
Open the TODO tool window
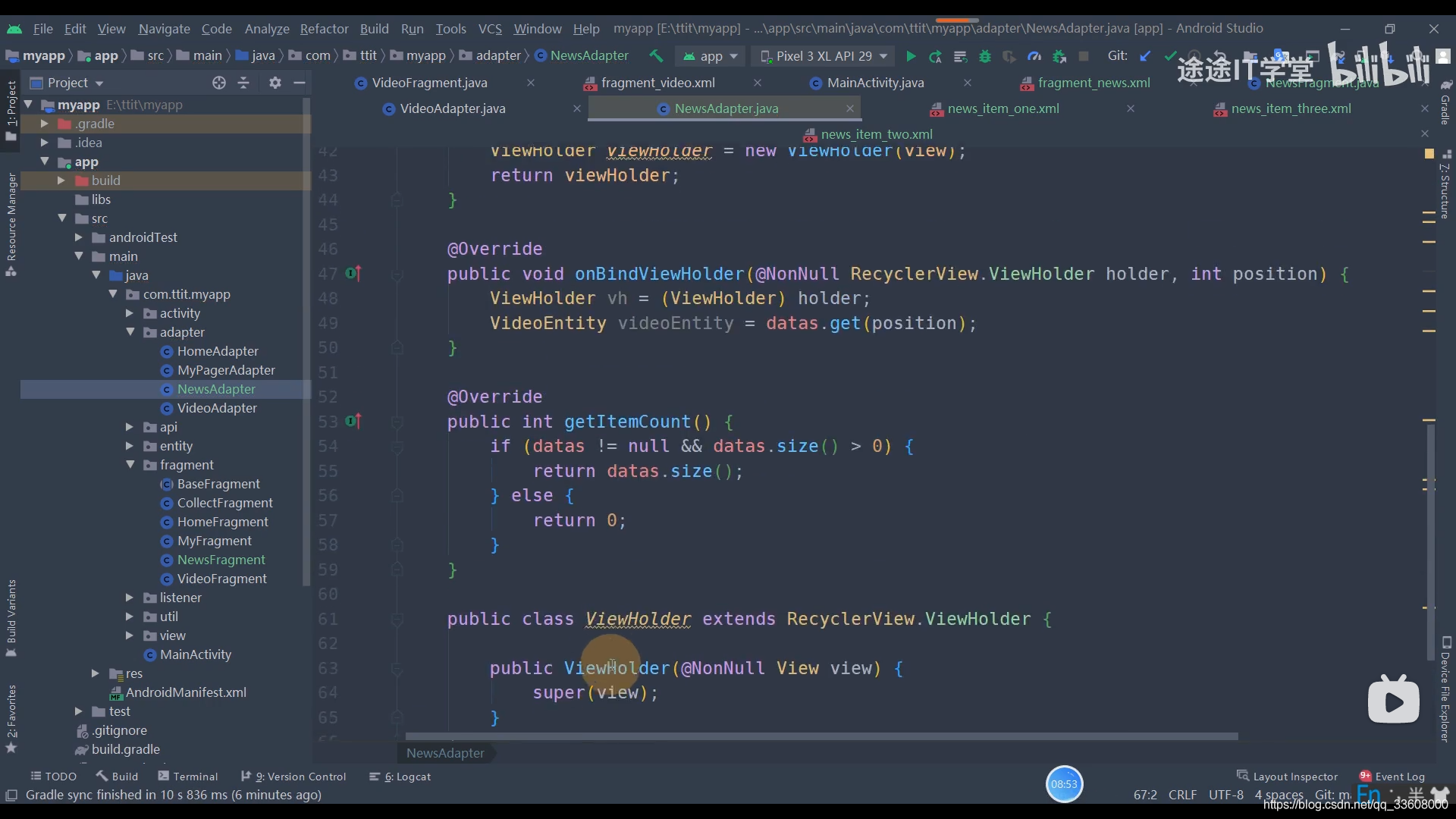[53, 777]
